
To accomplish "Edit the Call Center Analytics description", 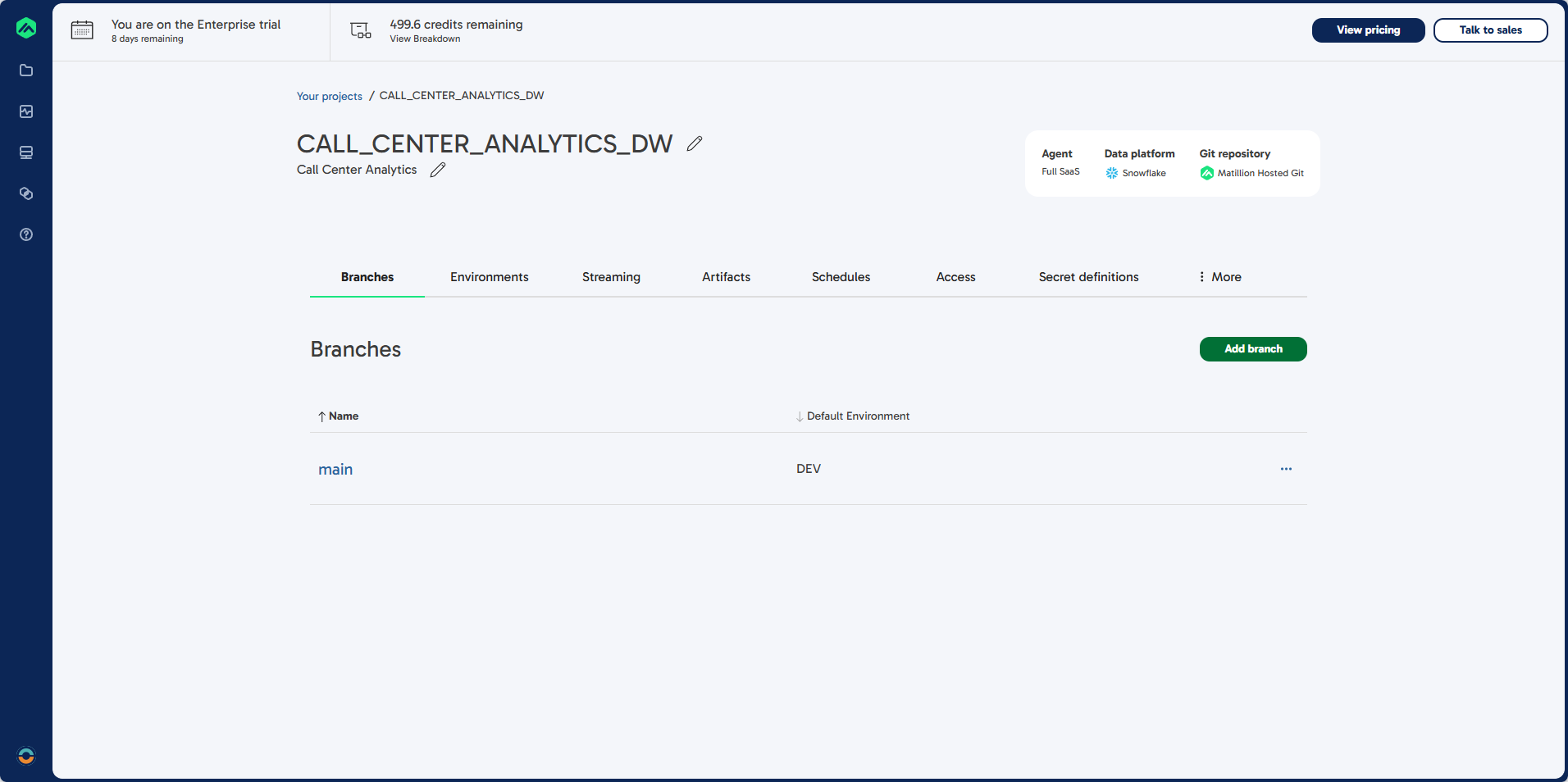I will [x=438, y=170].
